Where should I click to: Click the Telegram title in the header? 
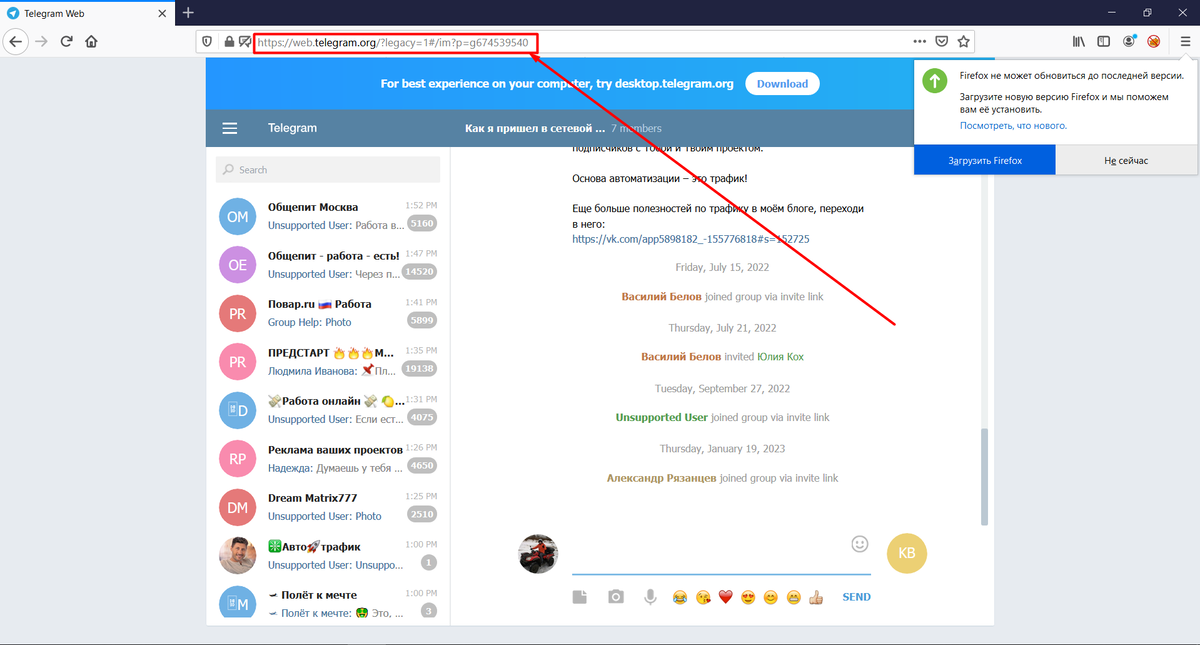(x=292, y=128)
